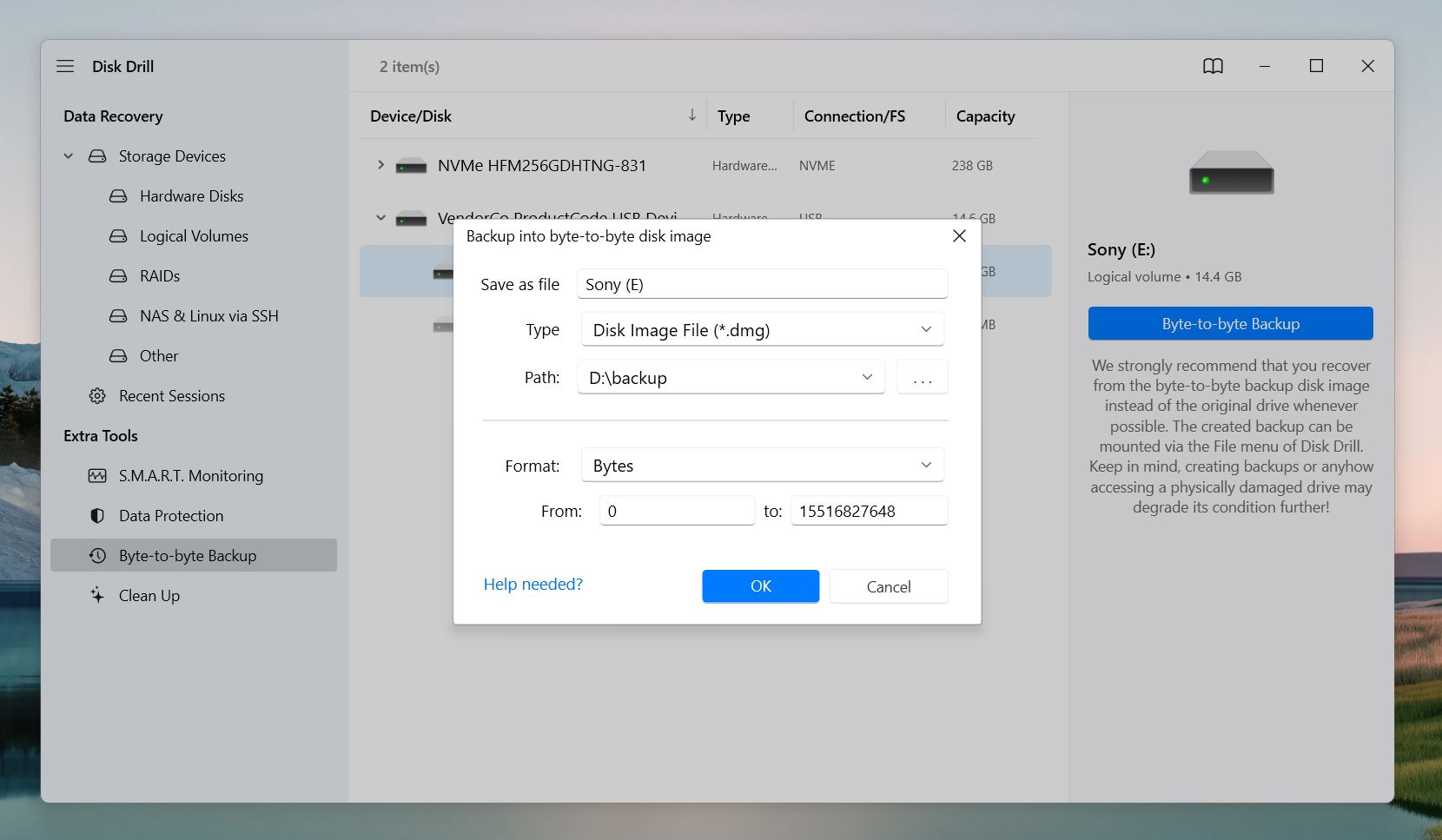The width and height of the screenshot is (1442, 840).
Task: Open the Clean Up tool
Action: pos(149,596)
